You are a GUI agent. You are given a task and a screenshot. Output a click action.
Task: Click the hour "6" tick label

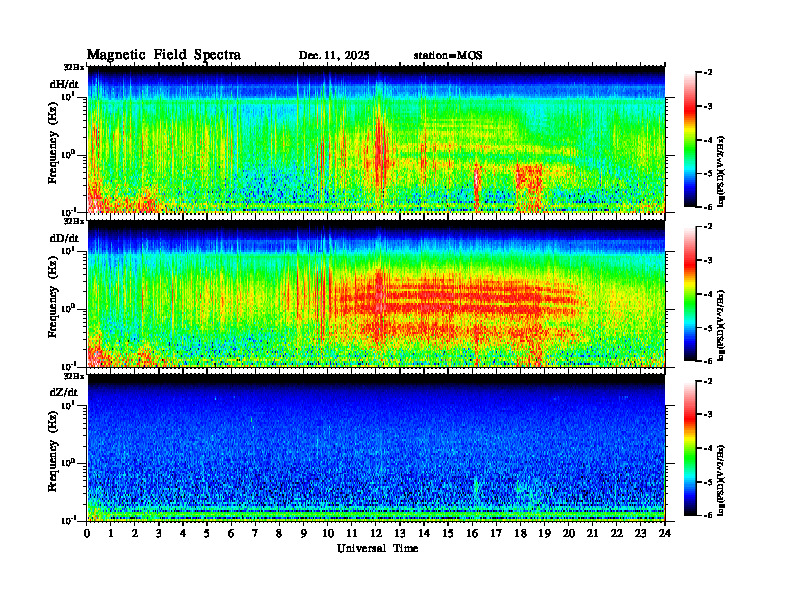click(231, 534)
